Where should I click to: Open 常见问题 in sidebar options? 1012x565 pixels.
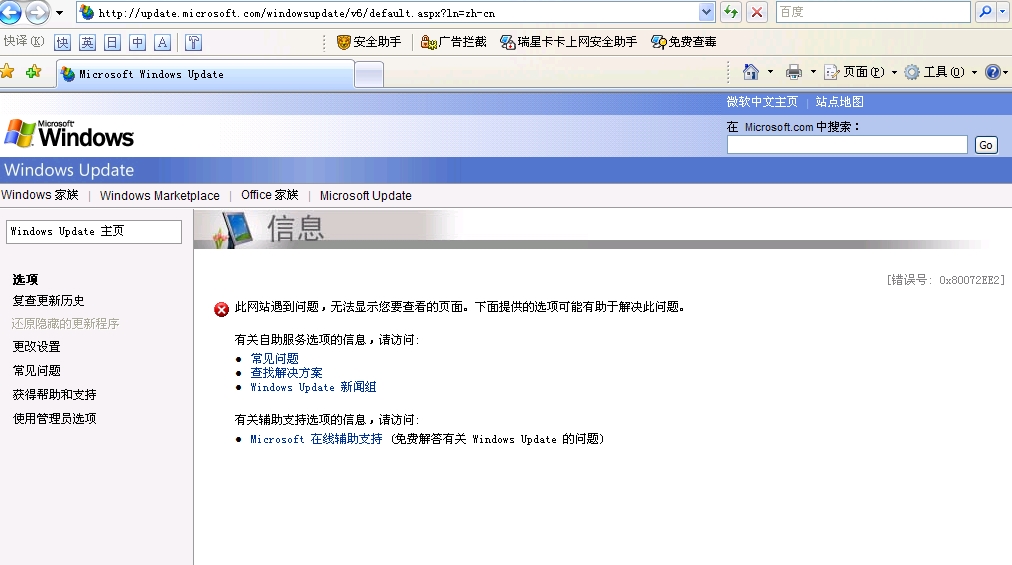[37, 371]
